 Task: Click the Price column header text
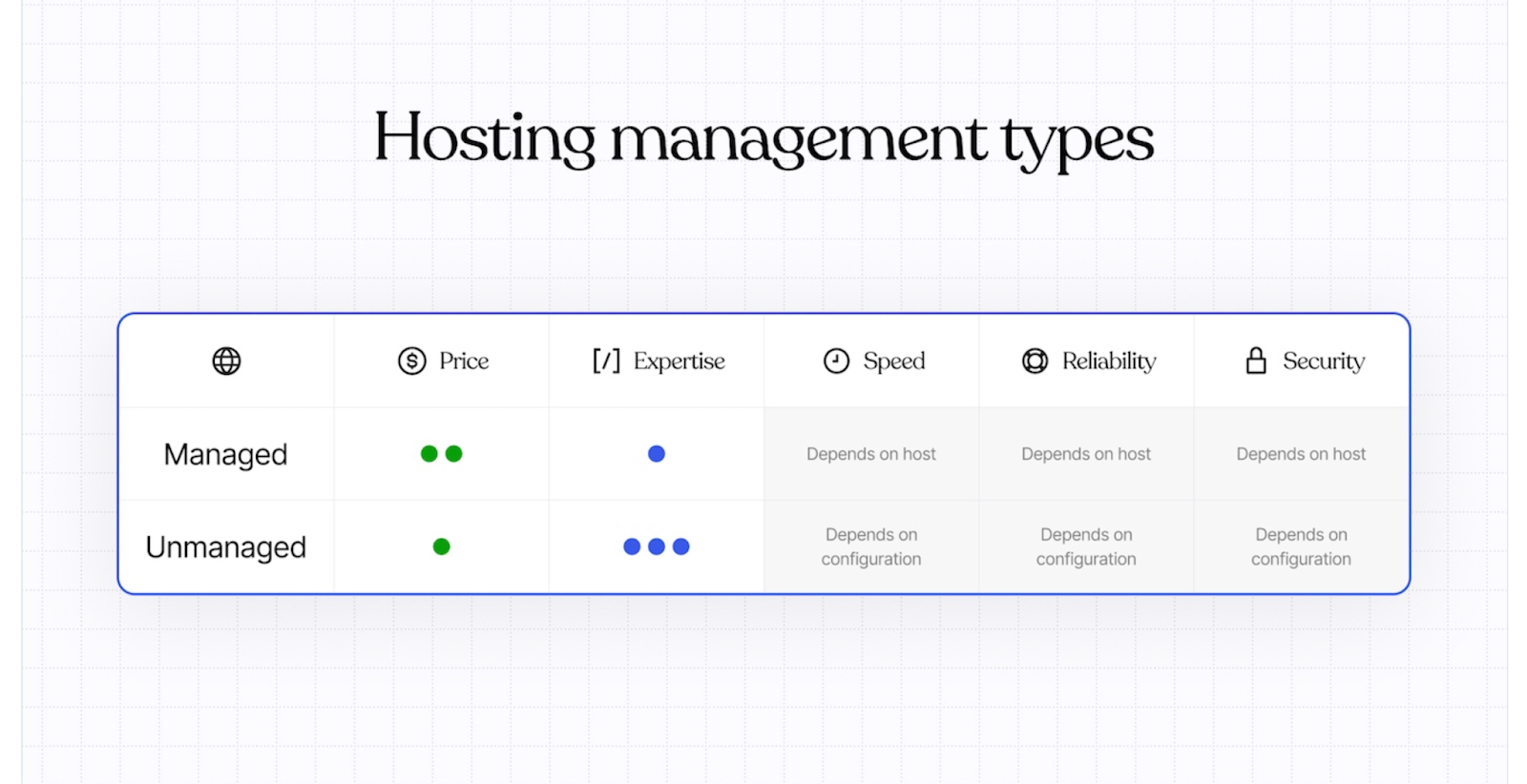(464, 361)
